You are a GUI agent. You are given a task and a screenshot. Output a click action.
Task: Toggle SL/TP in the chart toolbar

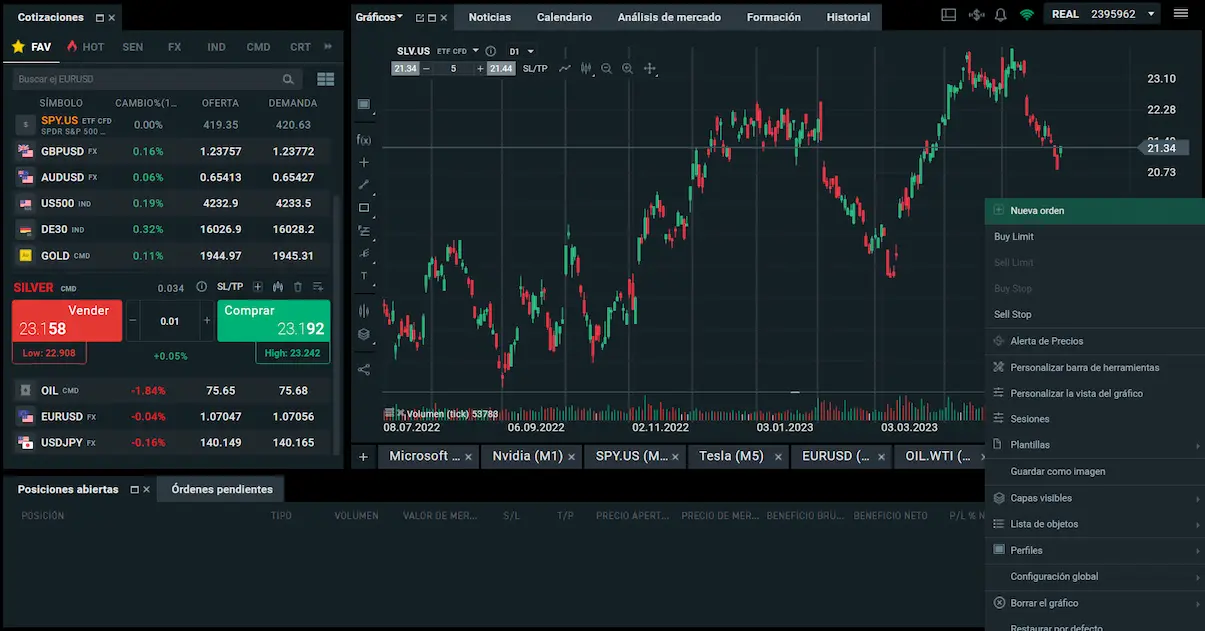click(535, 69)
